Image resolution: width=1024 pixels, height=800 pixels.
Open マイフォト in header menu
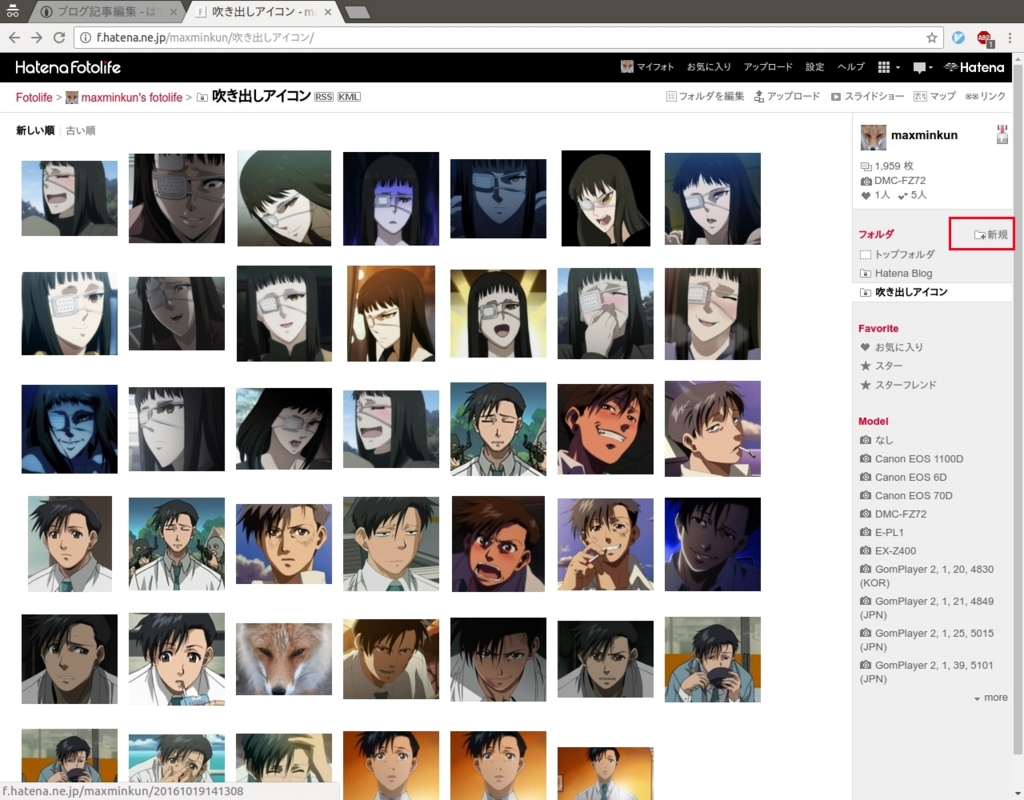[647, 67]
